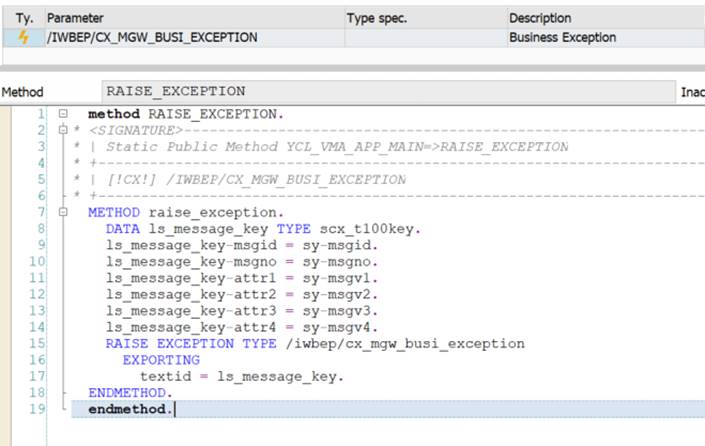Click the 'Method' field label
The image size is (705, 446).
click(22, 92)
